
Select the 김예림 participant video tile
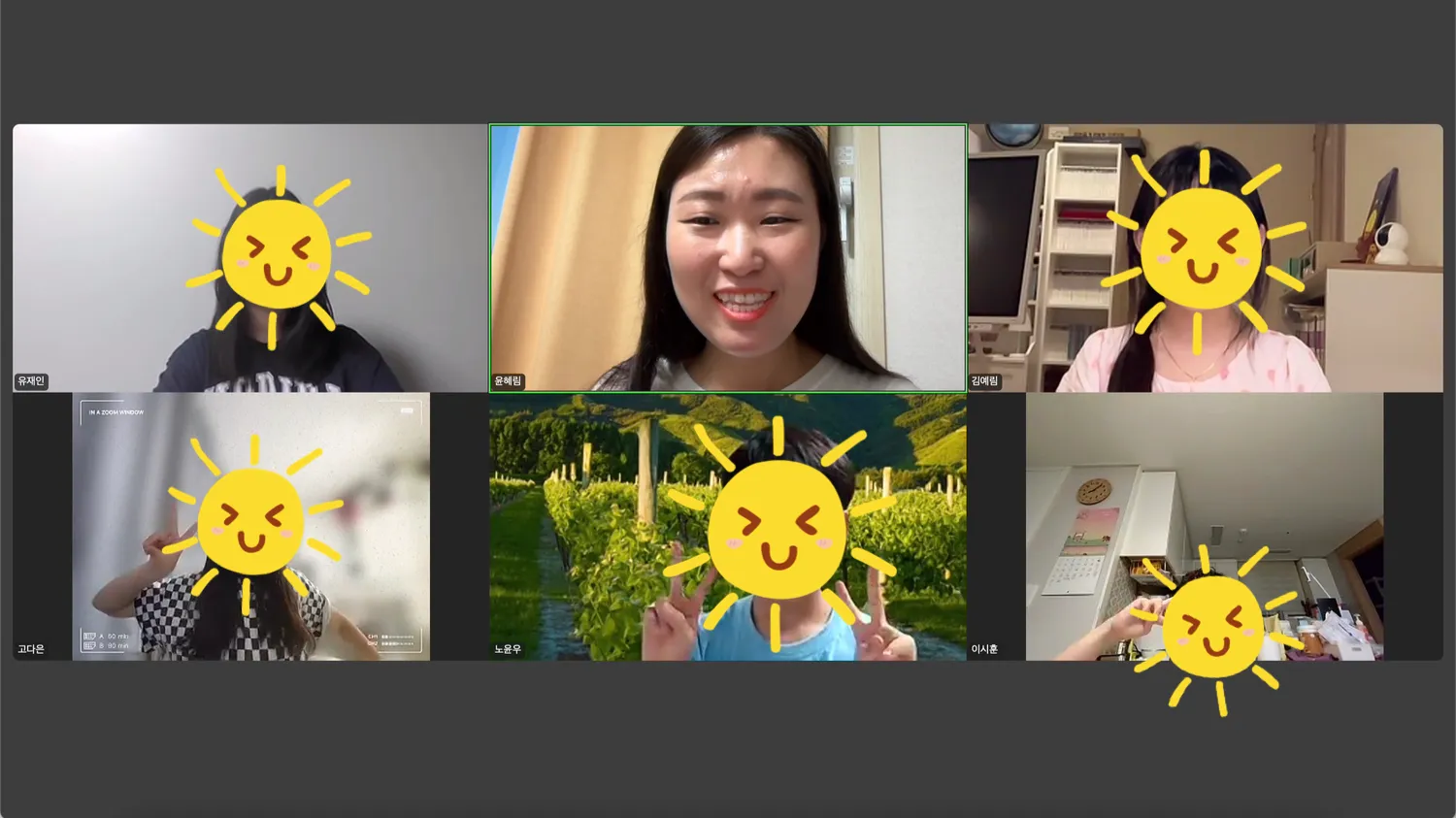[1206, 258]
